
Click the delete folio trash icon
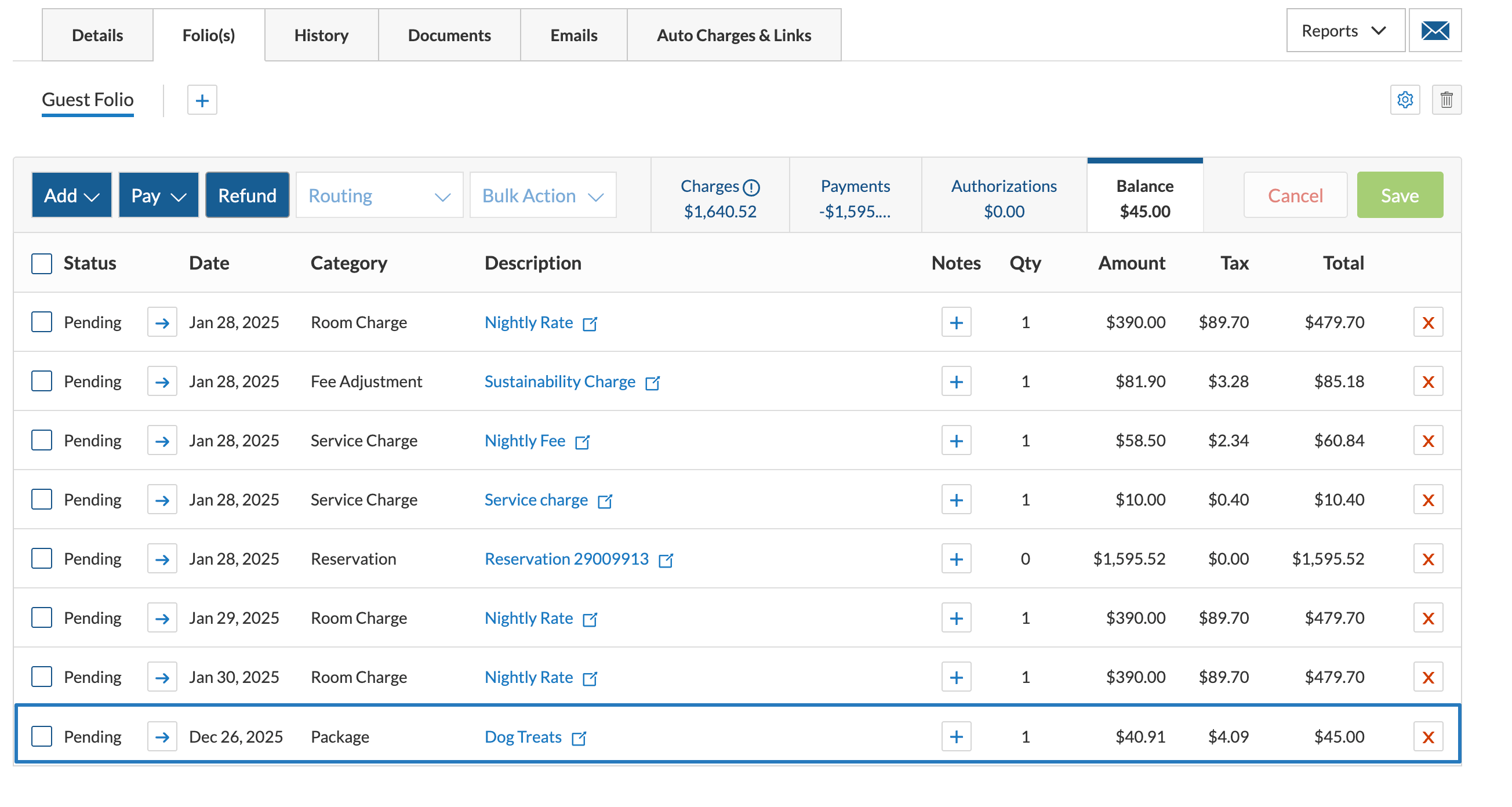coord(1446,100)
